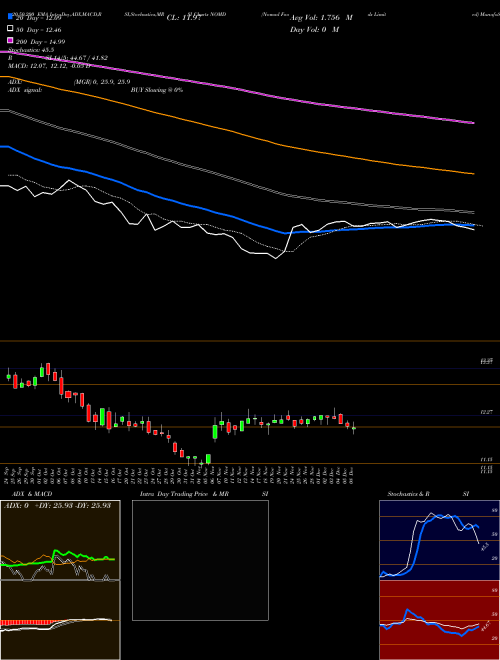The width and height of the screenshot is (500, 660).
Task: Click the 'Intra Day Trading Price' panel title
Action: tap(174, 494)
